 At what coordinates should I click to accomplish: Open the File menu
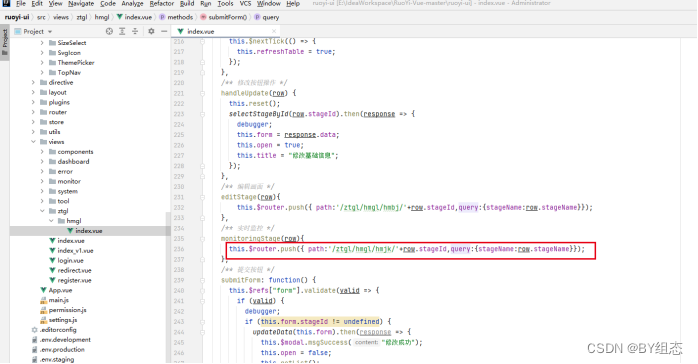point(21,4)
